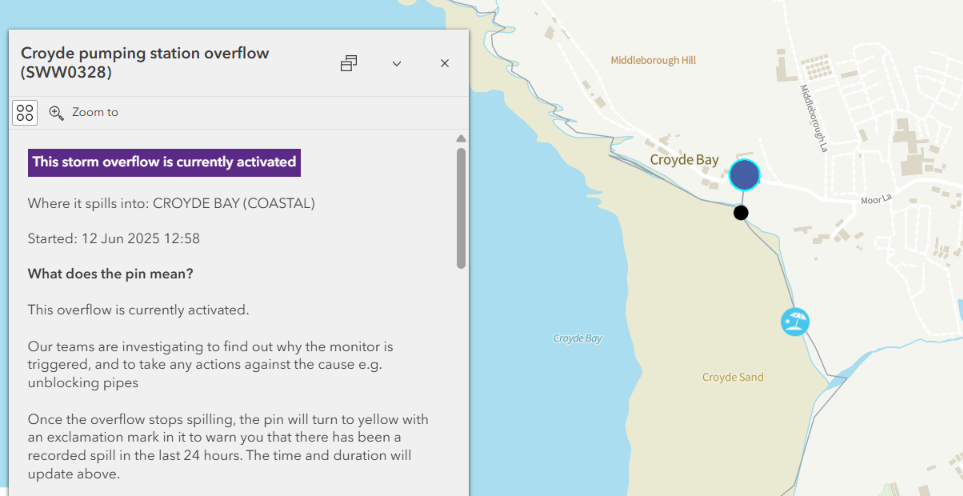Click the Zoom to label
This screenshot has height=496, width=963.
click(95, 112)
